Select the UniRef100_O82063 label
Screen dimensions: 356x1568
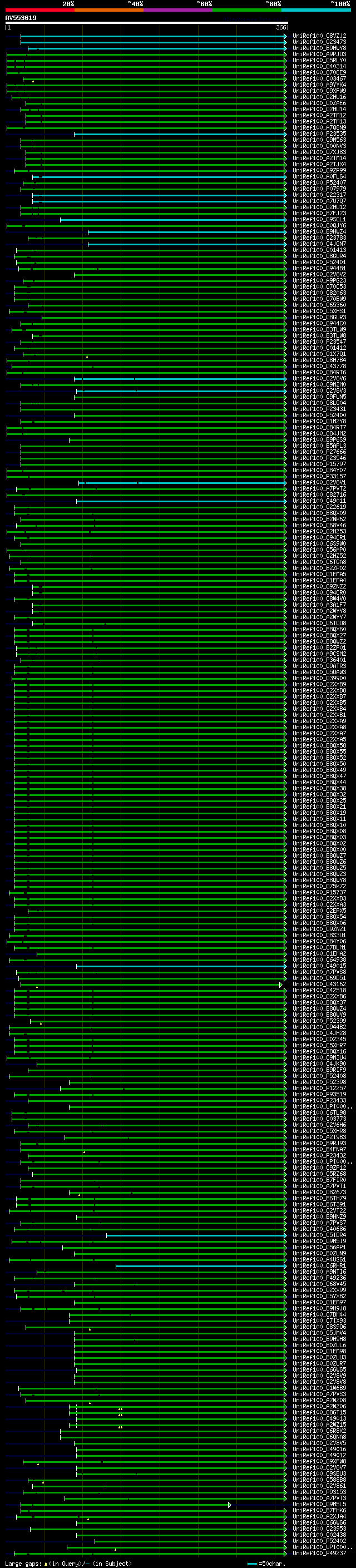coord(319,293)
